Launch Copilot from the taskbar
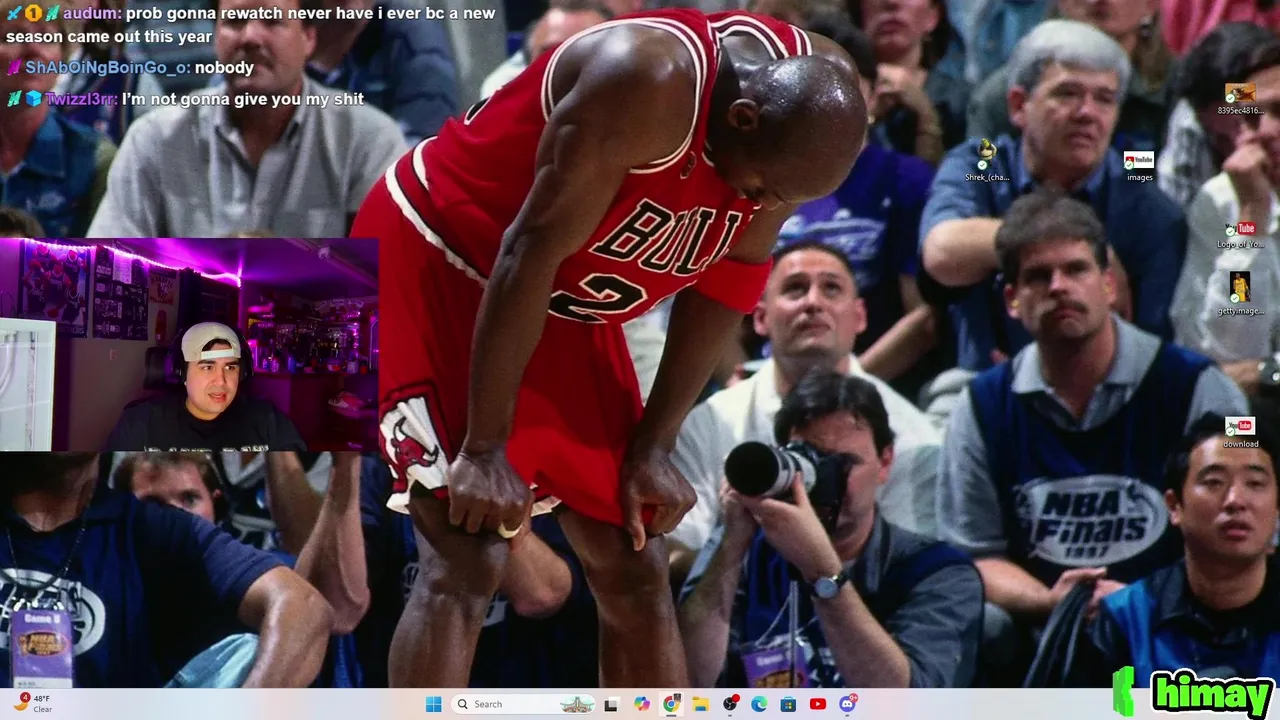This screenshot has height=720, width=1280. click(x=641, y=704)
